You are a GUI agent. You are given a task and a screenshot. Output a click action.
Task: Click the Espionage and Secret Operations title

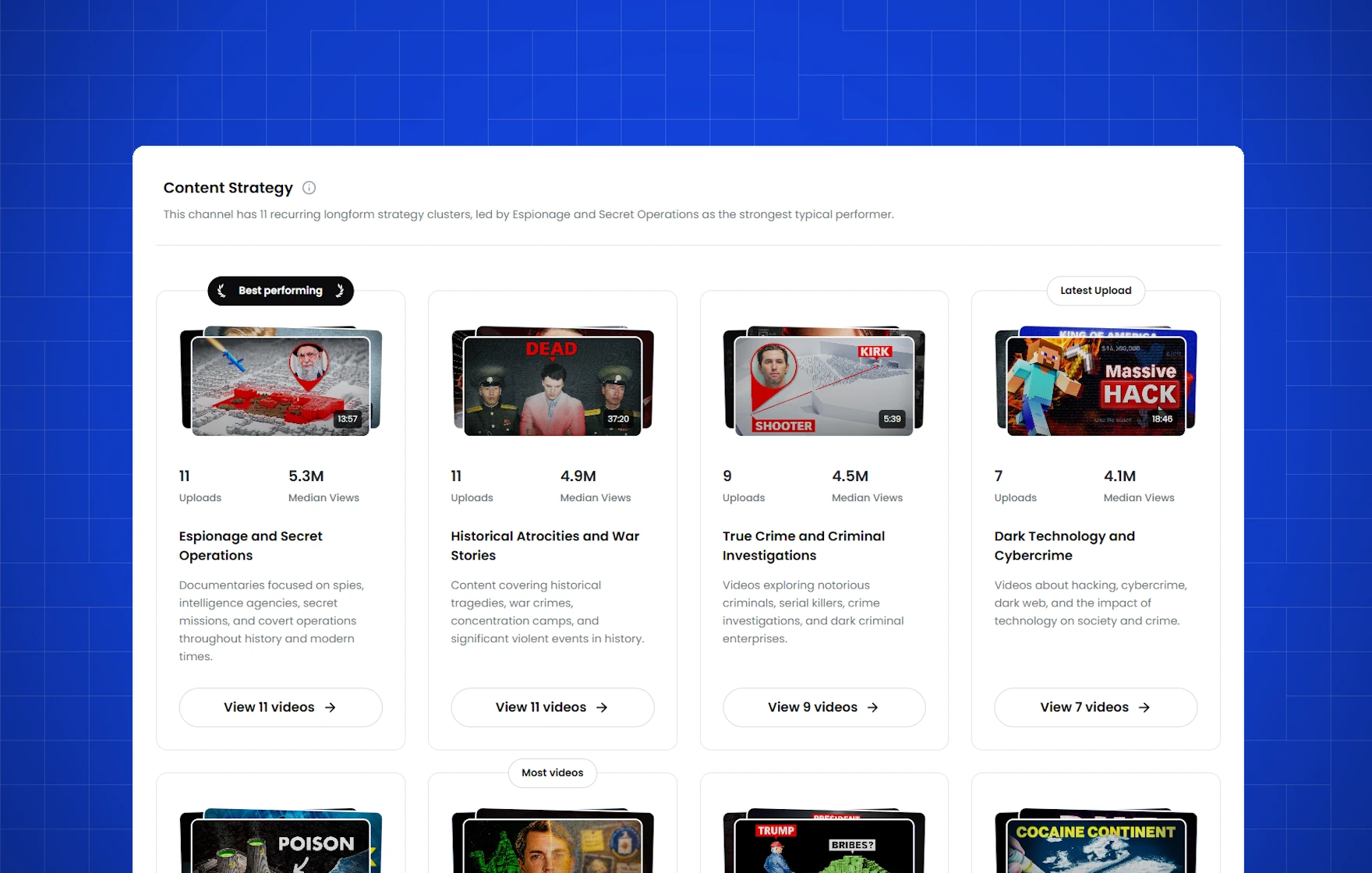(250, 546)
